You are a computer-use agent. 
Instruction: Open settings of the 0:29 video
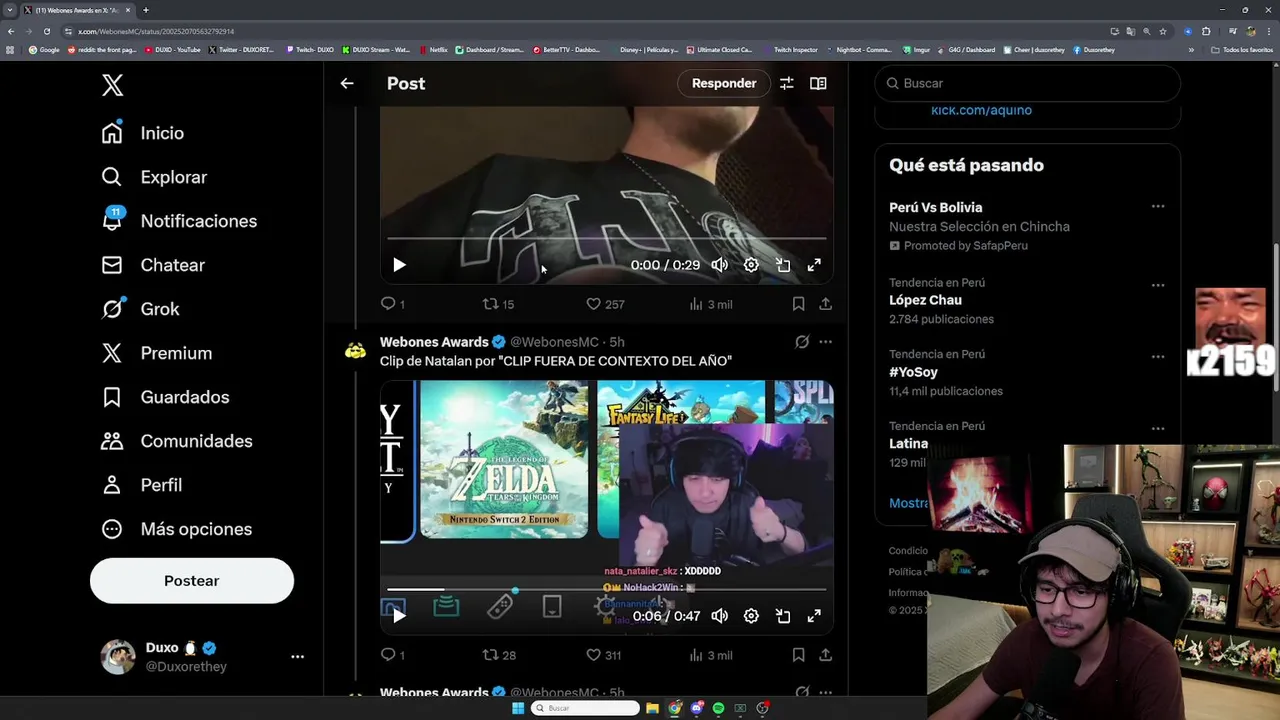pos(751,265)
